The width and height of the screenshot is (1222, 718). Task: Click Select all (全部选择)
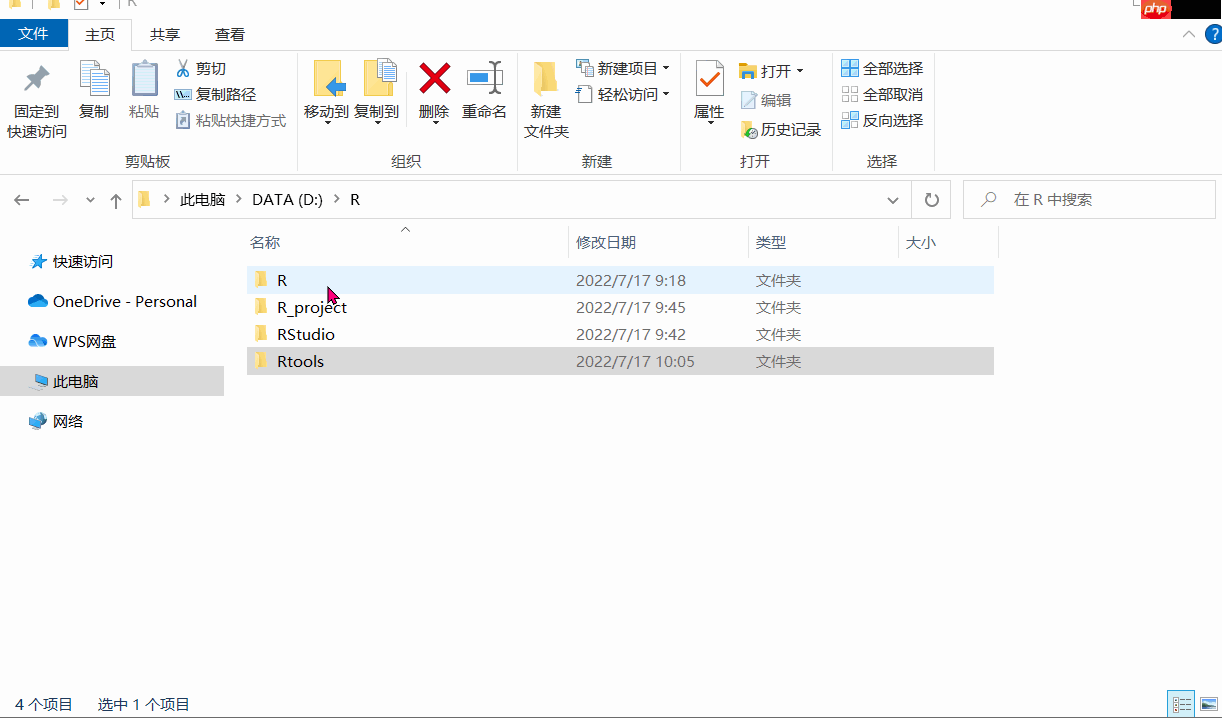tap(882, 68)
